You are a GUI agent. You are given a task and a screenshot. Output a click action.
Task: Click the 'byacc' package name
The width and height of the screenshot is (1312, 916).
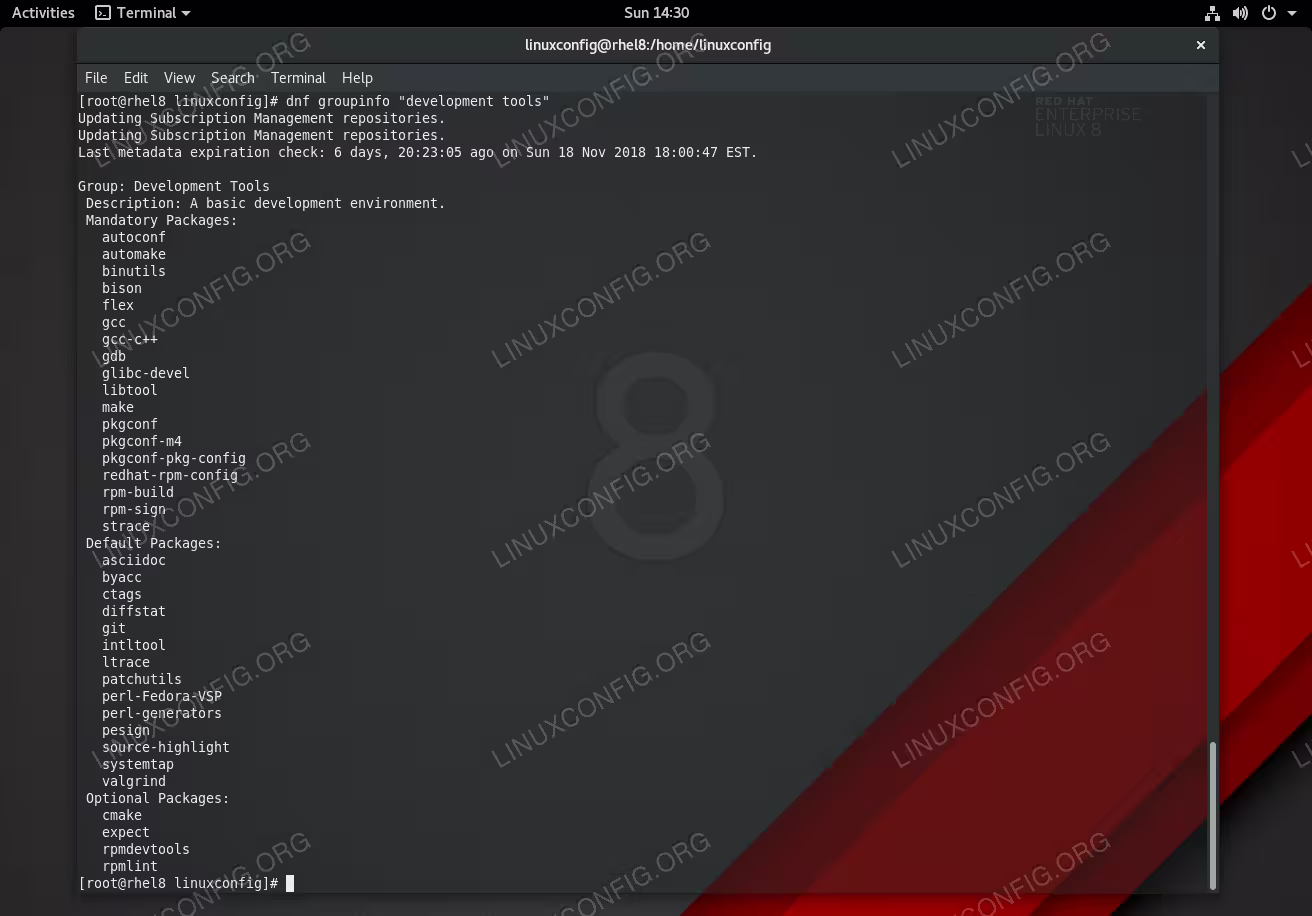point(122,577)
